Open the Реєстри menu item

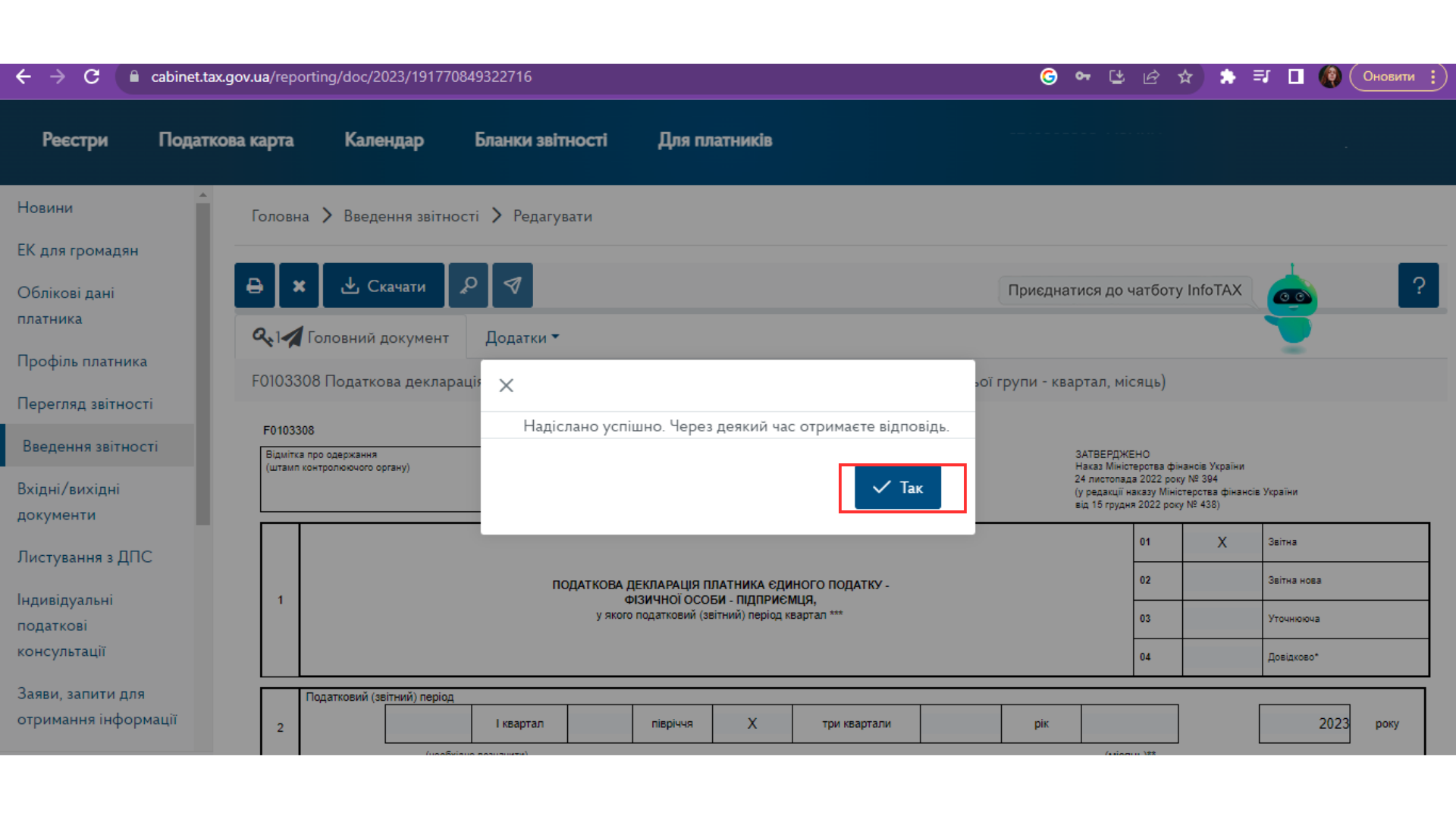(x=75, y=140)
